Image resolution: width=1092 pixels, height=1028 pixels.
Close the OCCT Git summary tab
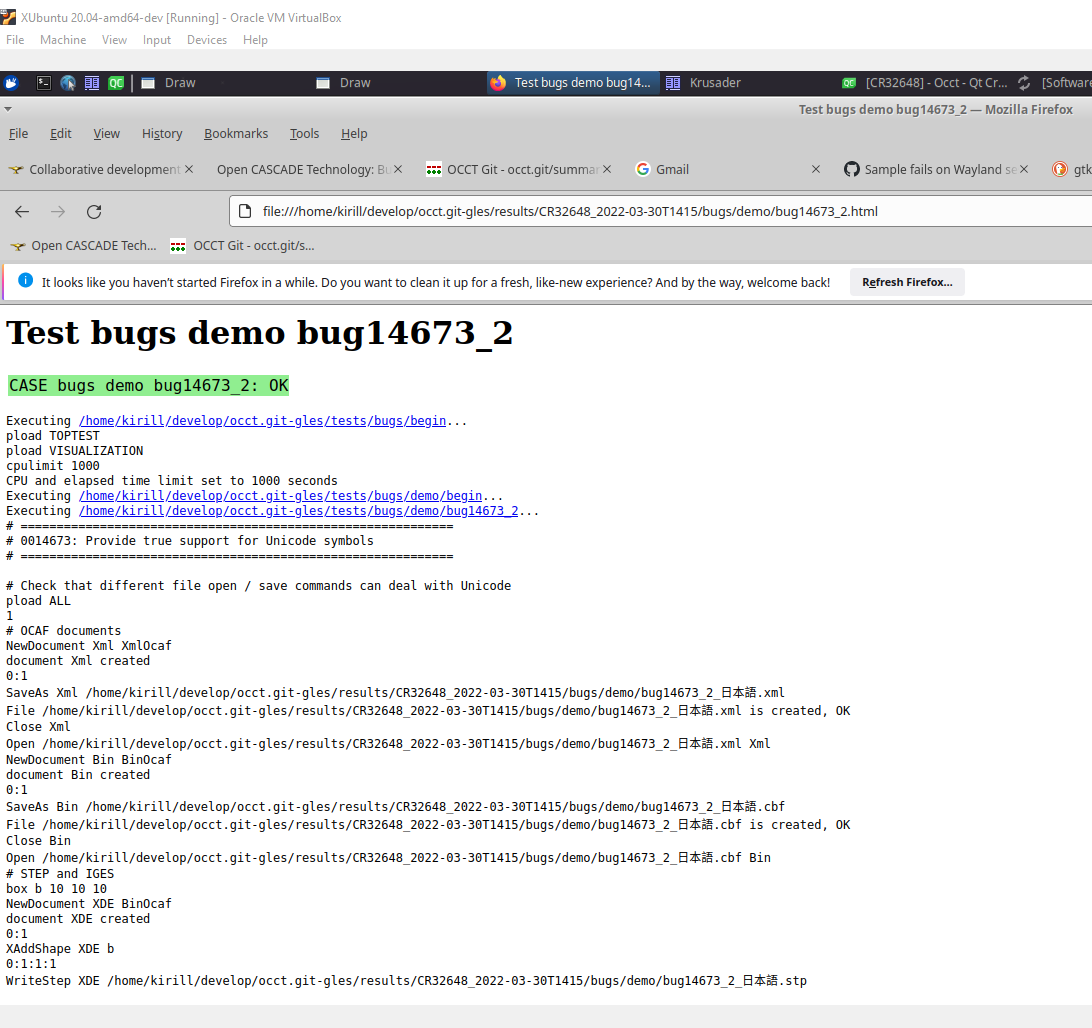point(607,169)
